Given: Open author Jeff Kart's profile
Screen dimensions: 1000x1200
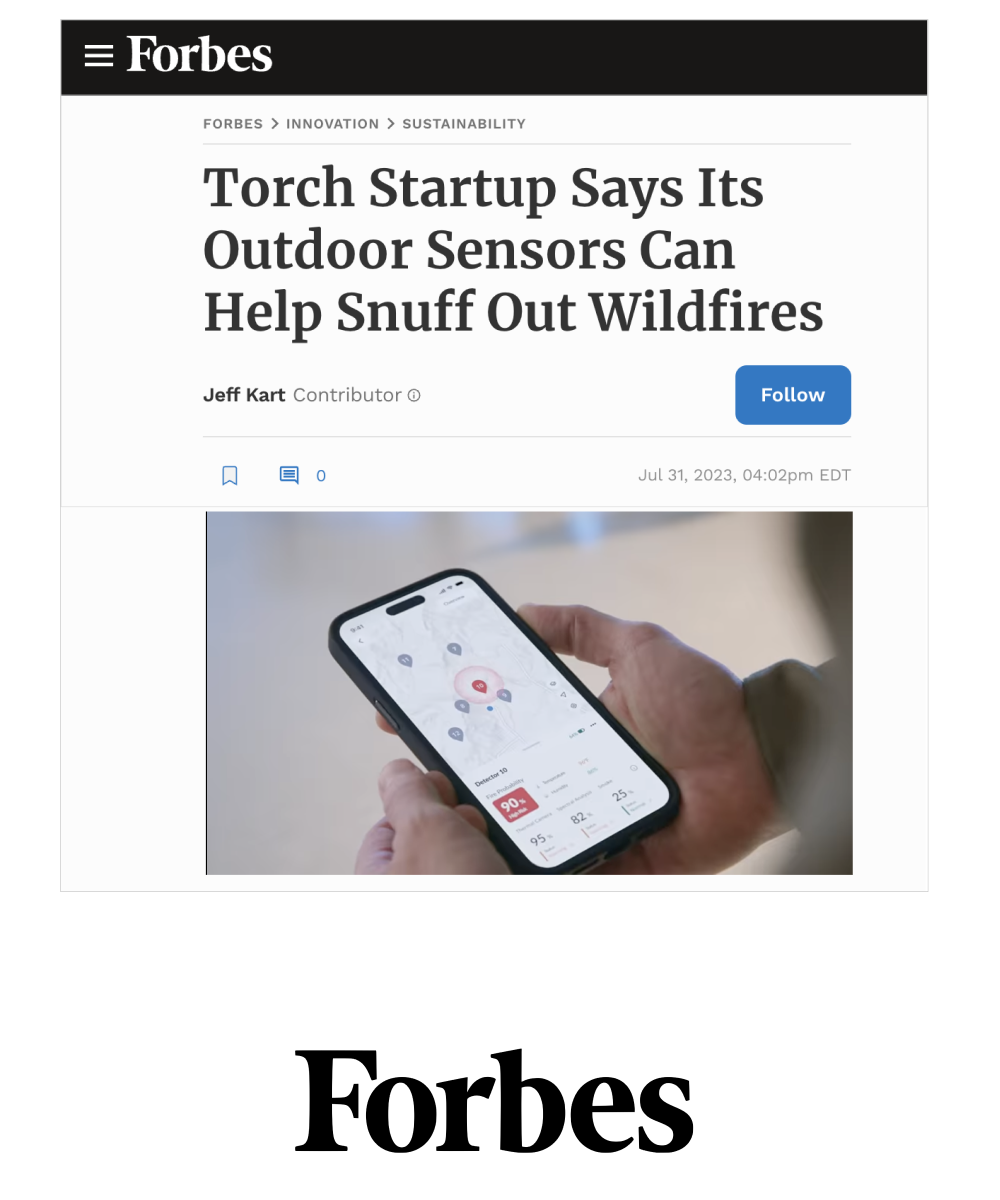Looking at the screenshot, I should (x=244, y=395).
